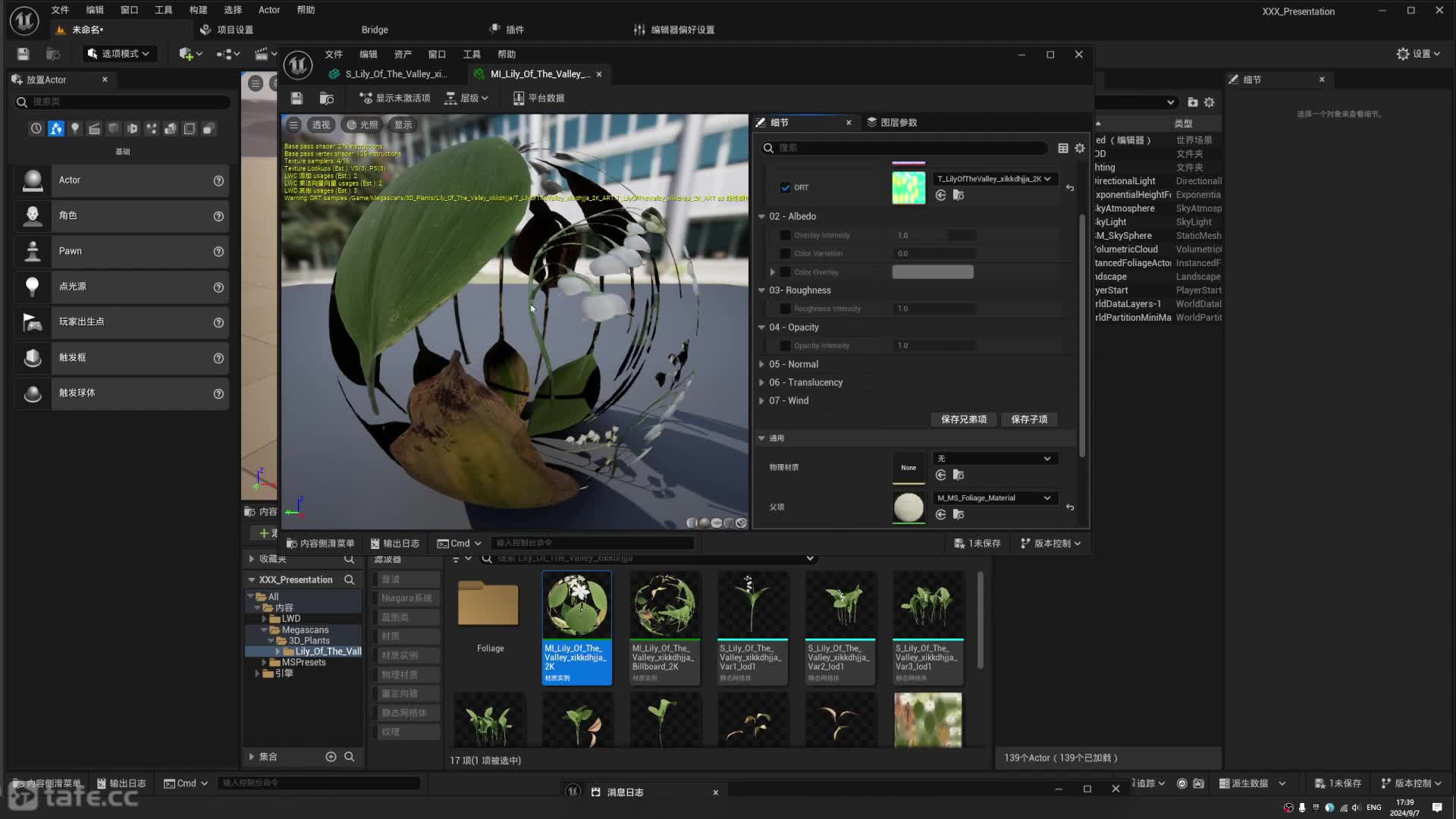Switch to S_Lily_Of_The_Valley_xi.. tab

pos(388,74)
